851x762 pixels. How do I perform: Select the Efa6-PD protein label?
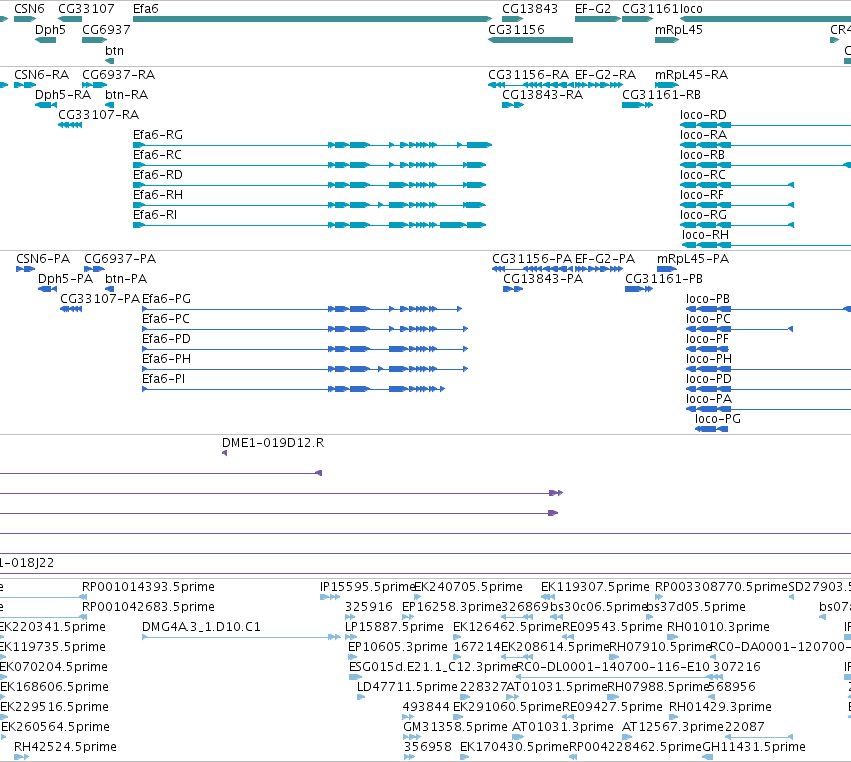(167, 339)
